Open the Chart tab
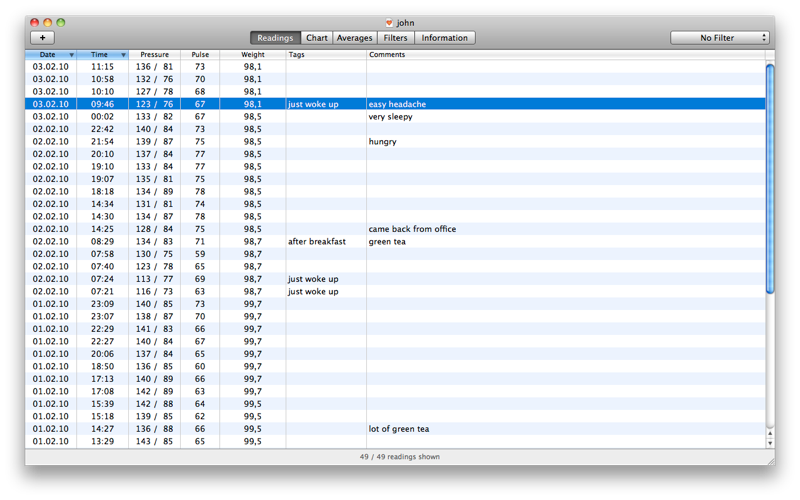 tap(317, 38)
